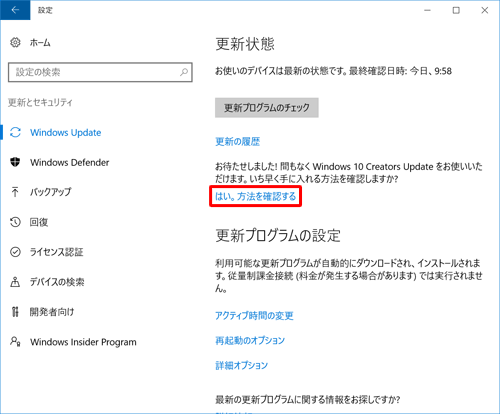
Task: Close the settings window
Action: 485,10
